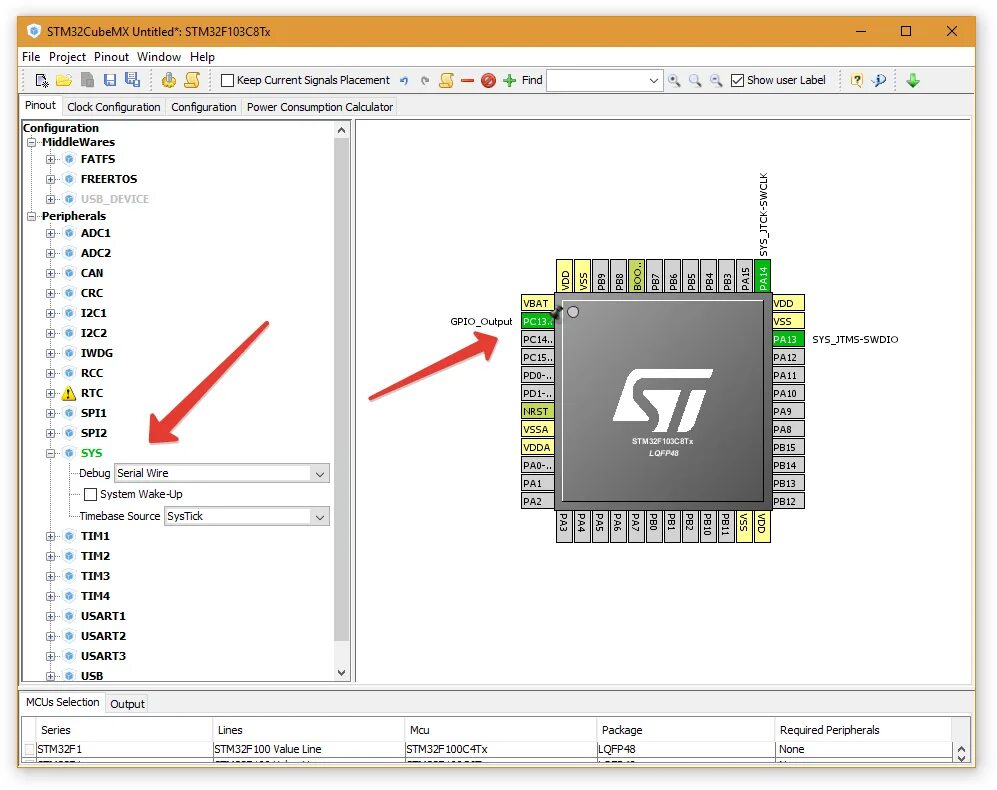Screen dimensions: 997x790
Task: Click the NRST pin on chip
Action: 538,412
